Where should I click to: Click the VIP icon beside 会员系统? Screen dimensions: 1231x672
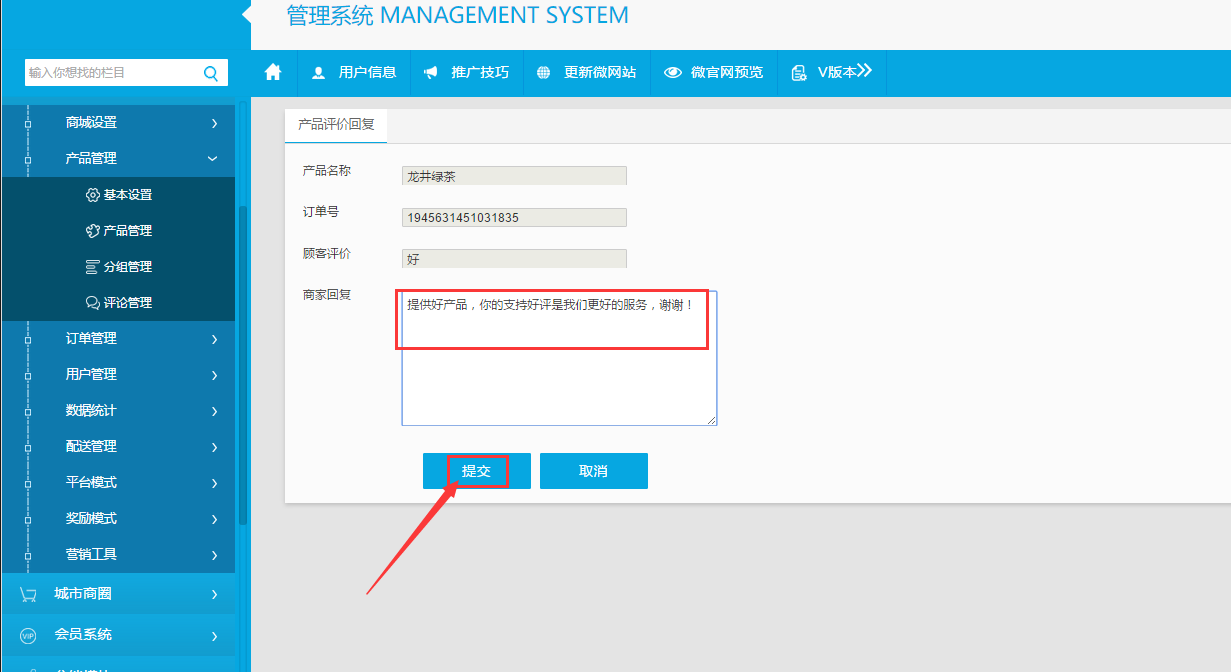click(x=28, y=635)
